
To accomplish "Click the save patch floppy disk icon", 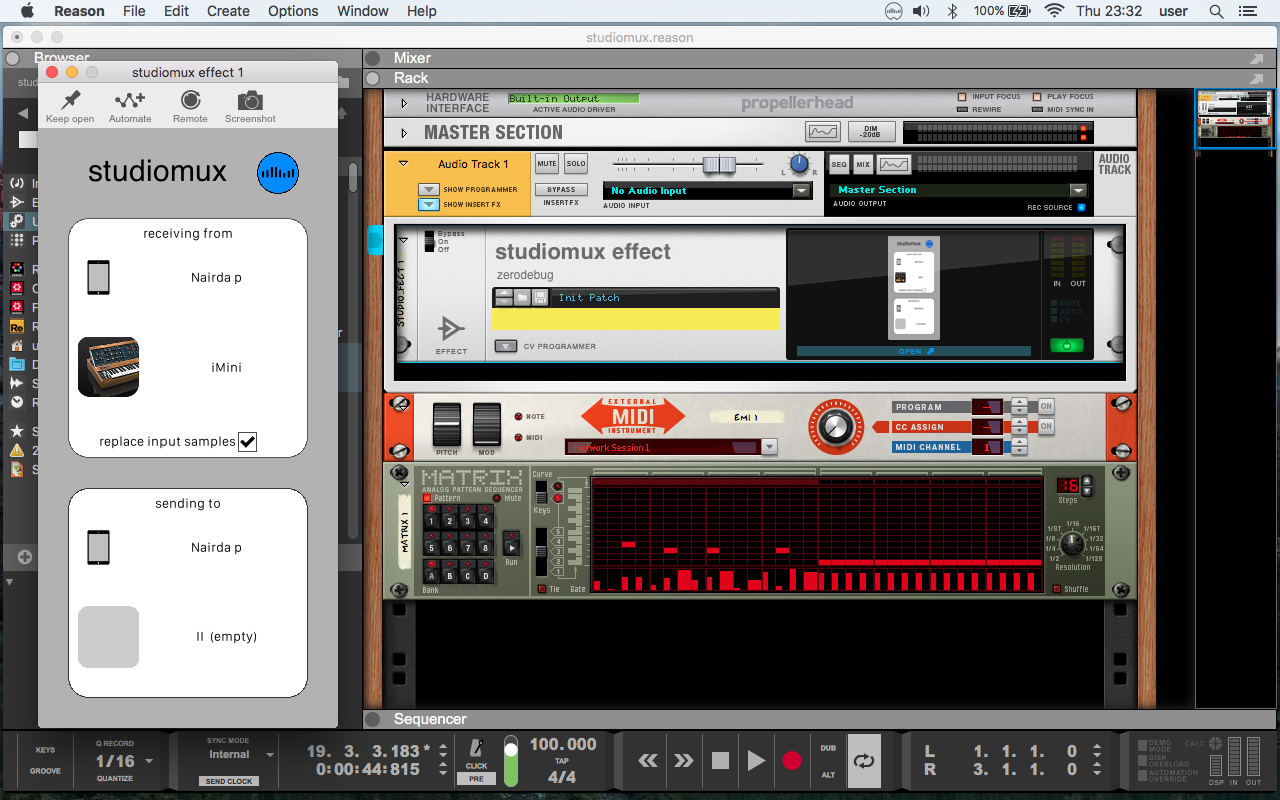I will pos(540,297).
